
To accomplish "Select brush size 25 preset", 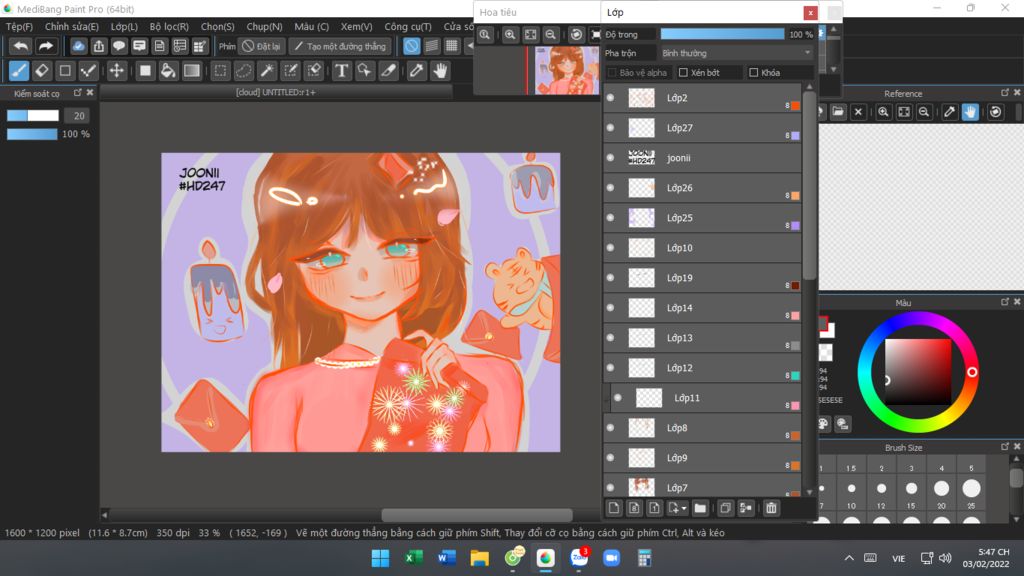I will 971,488.
